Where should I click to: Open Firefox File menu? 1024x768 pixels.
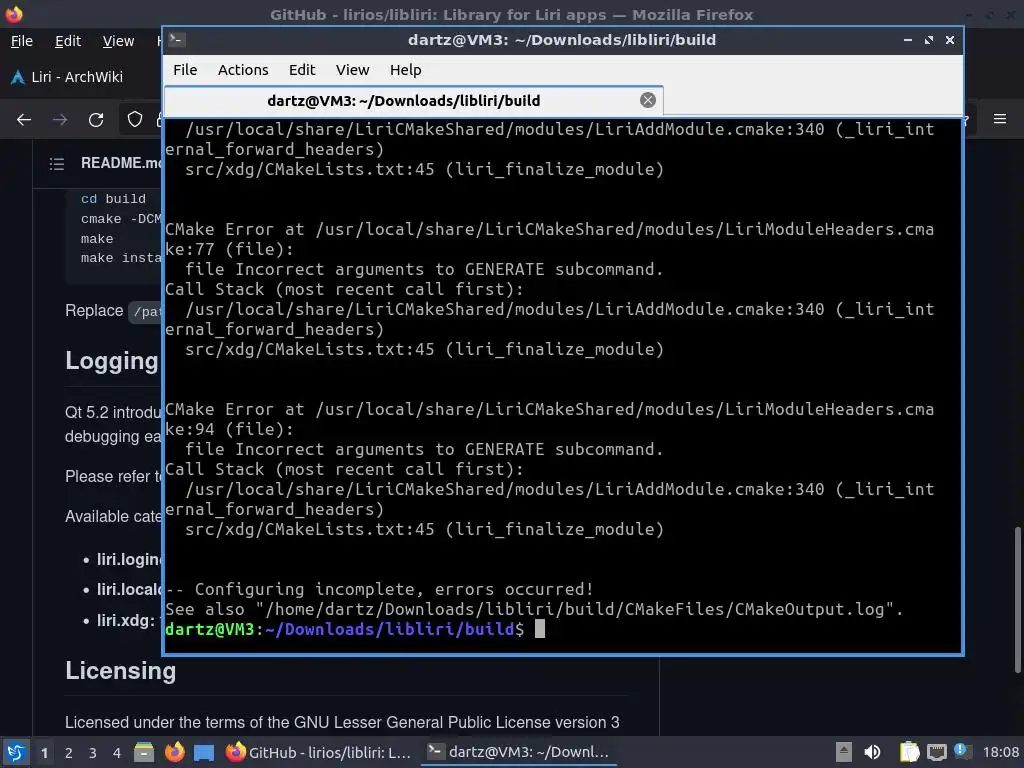[22, 41]
